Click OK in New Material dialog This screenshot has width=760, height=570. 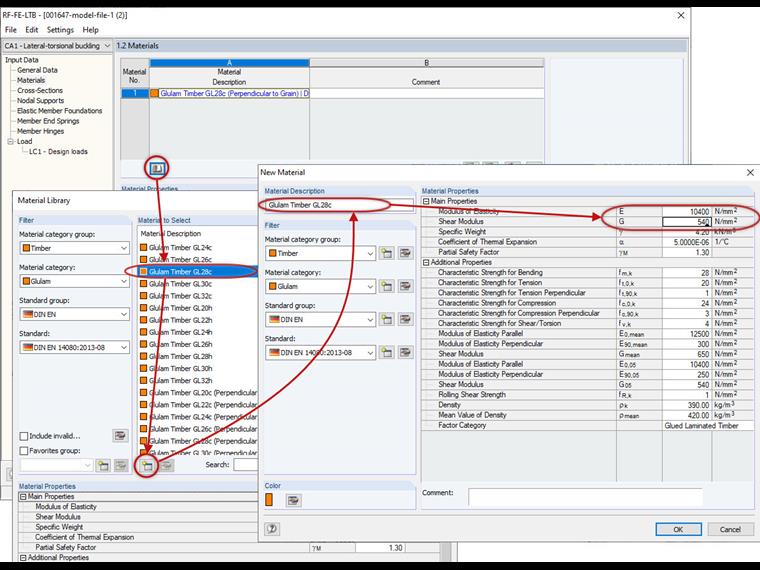[678, 529]
